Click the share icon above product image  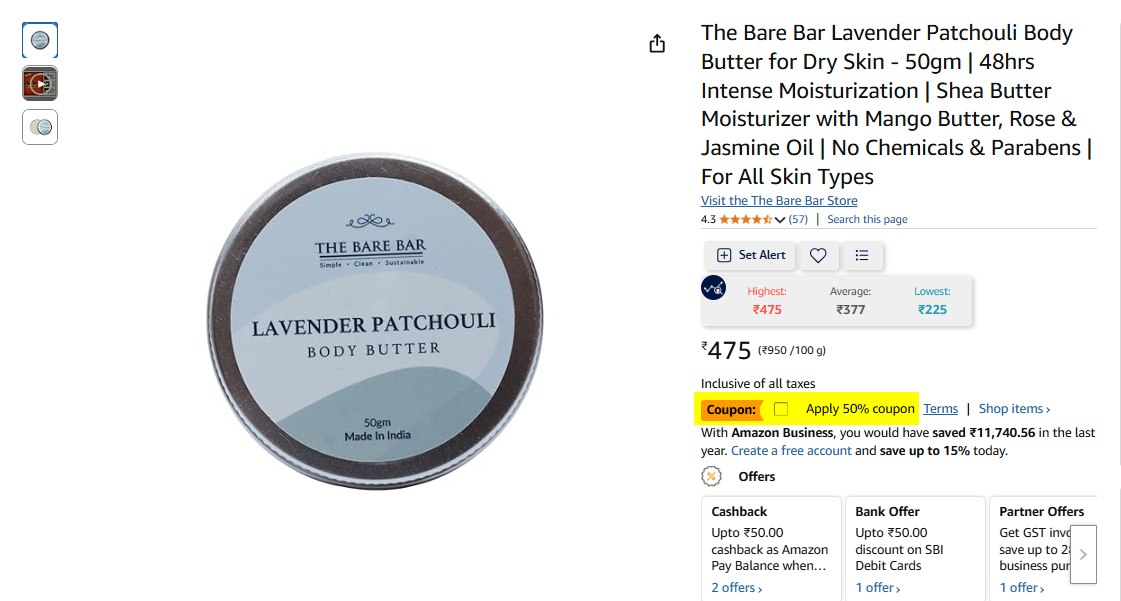coord(657,44)
